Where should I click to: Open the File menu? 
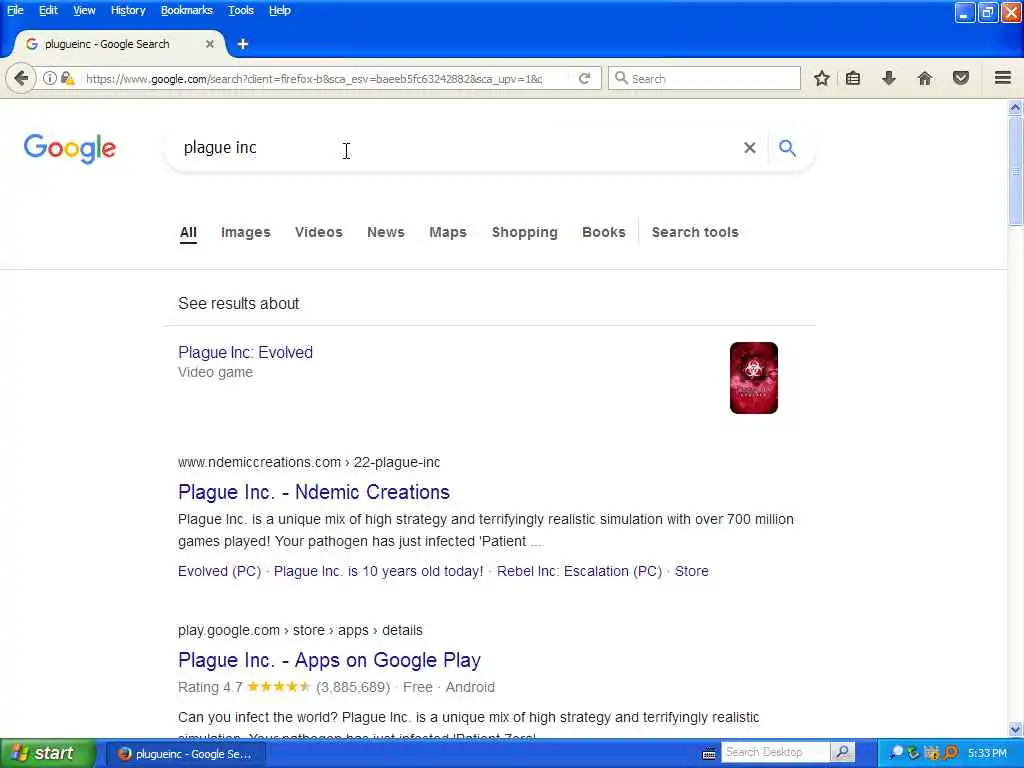click(15, 10)
